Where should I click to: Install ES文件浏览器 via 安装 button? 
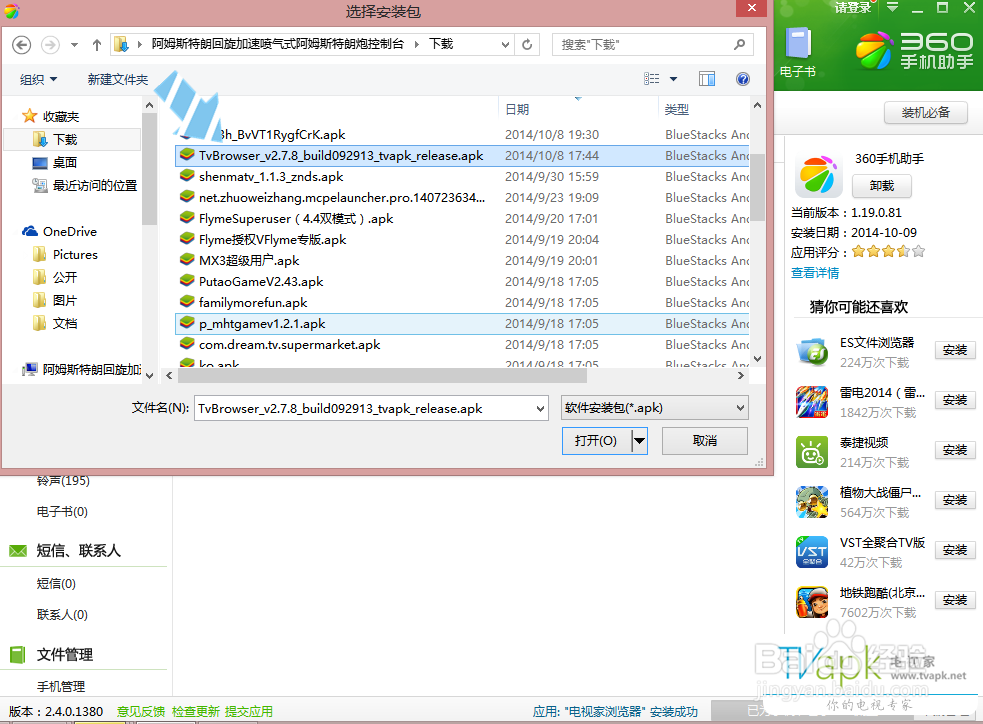click(x=954, y=350)
